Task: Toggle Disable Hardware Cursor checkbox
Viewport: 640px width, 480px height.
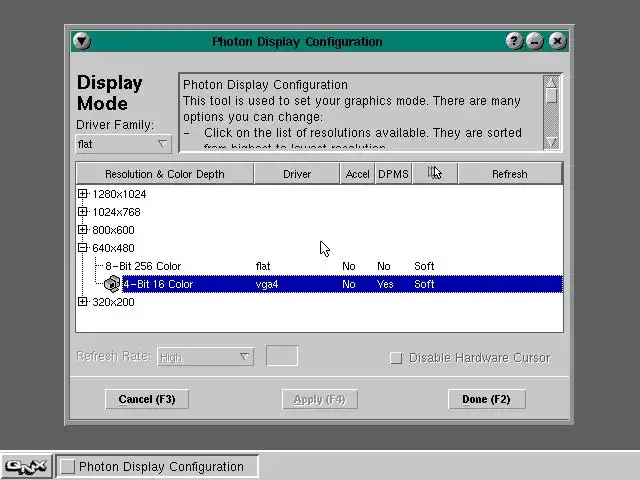Action: (396, 358)
